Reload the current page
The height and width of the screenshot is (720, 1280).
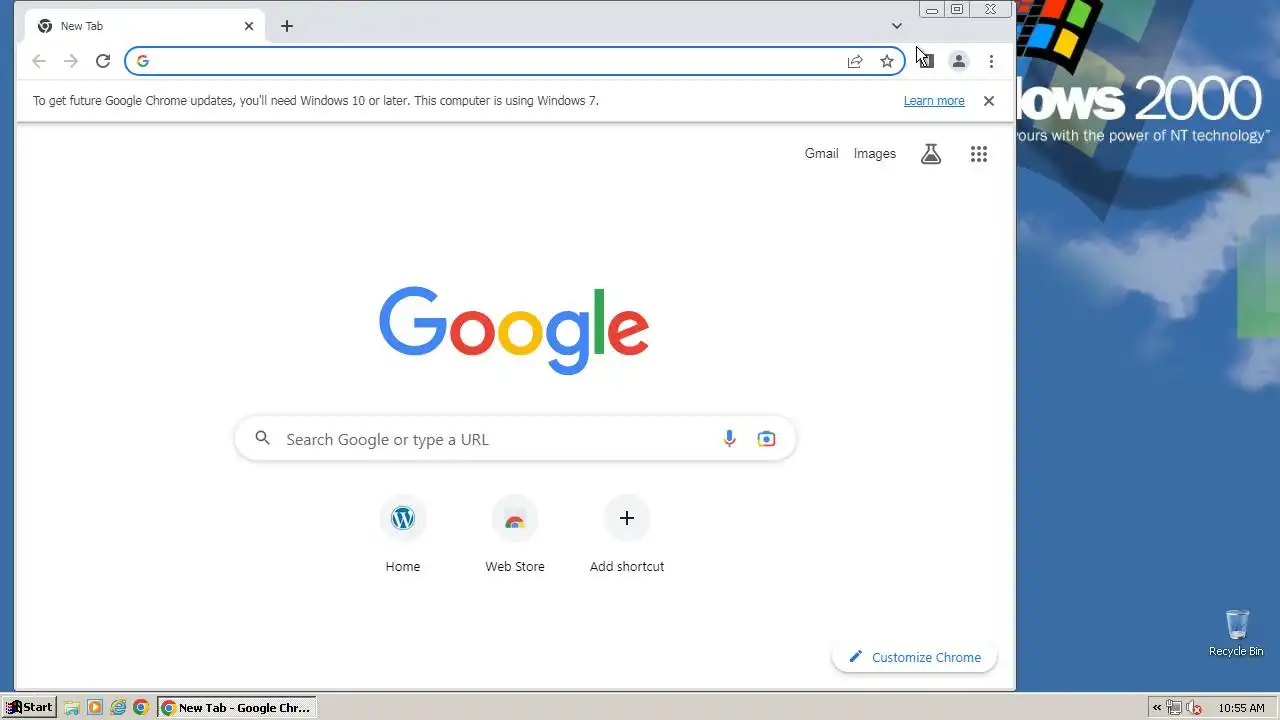coord(103,61)
